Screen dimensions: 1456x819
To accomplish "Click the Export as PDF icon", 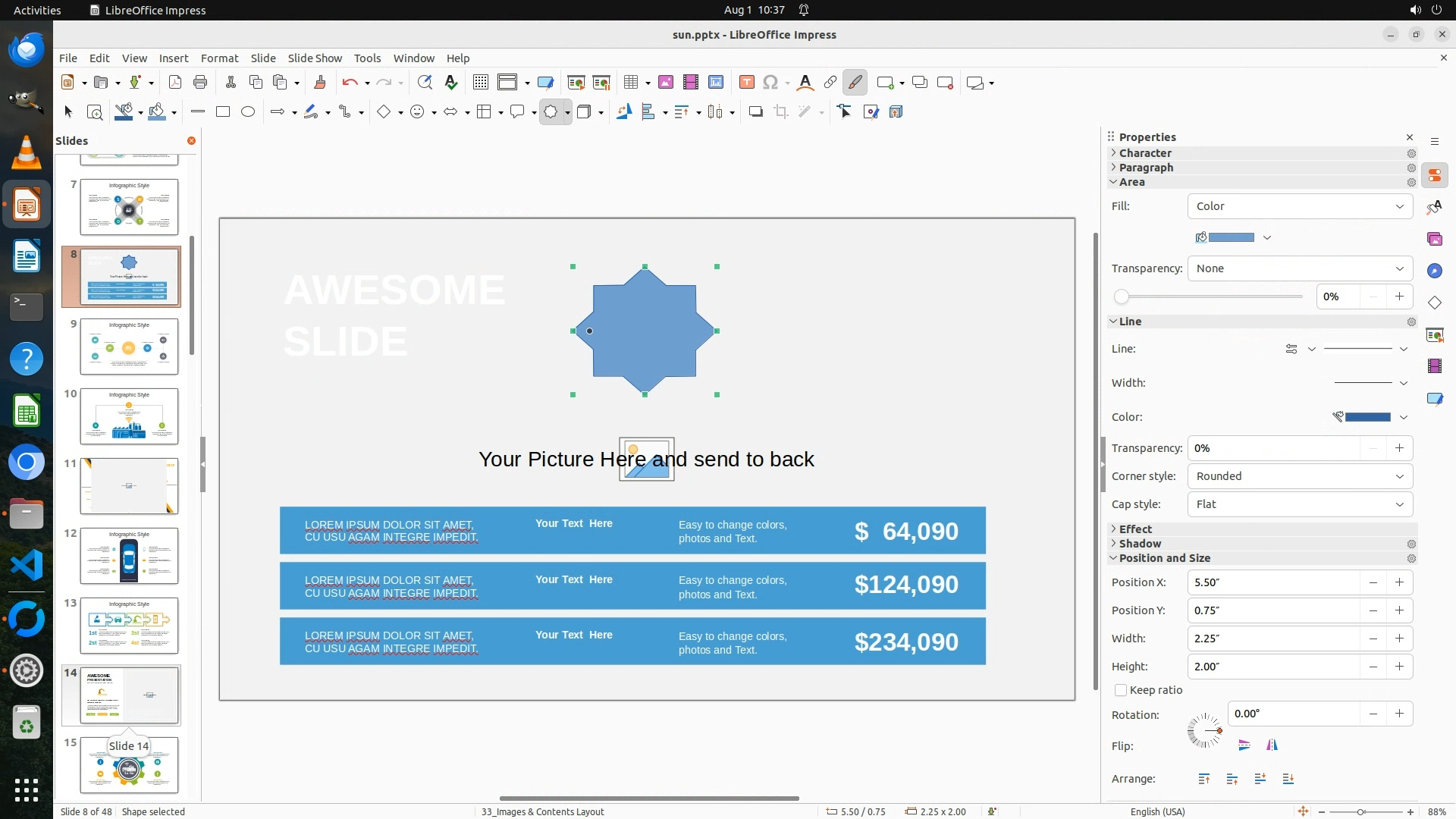I will (x=175, y=83).
